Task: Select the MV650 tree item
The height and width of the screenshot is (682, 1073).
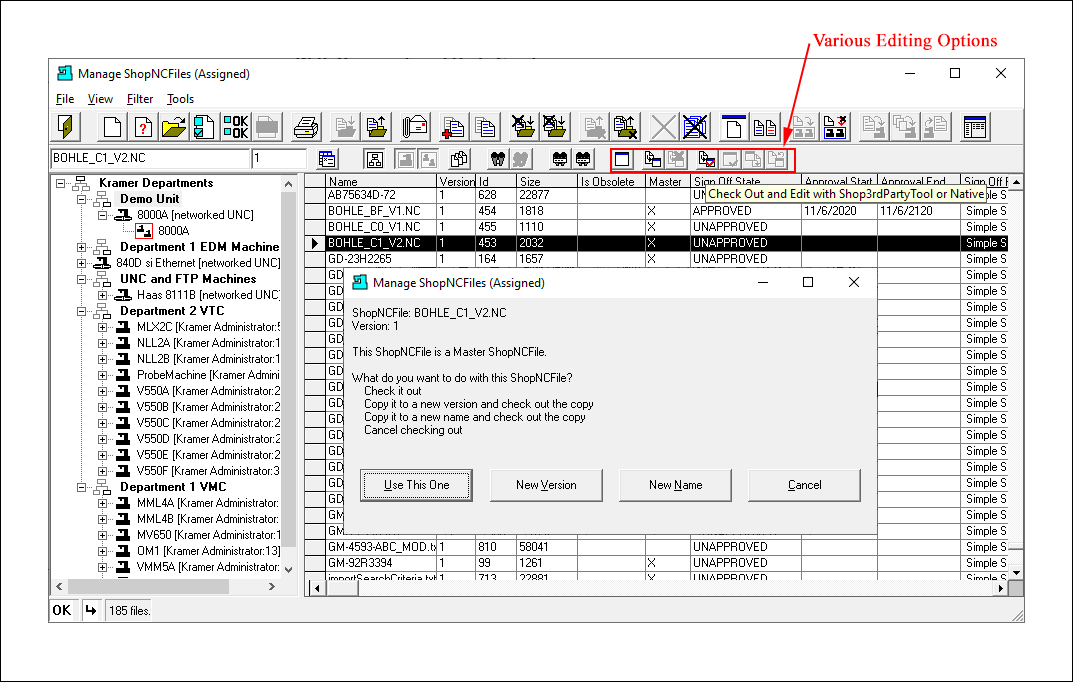Action: click(207, 535)
